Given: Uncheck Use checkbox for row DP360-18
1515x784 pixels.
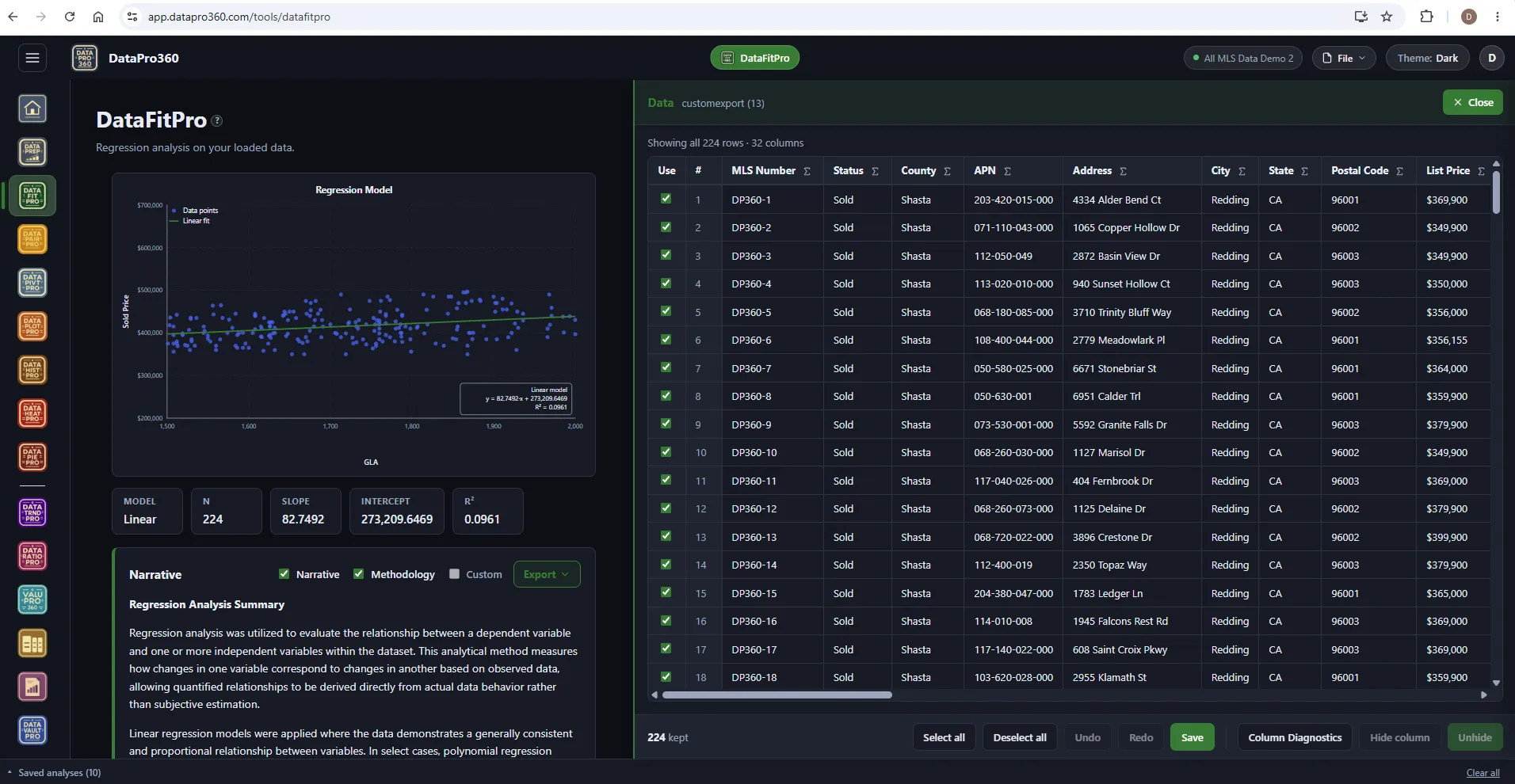Looking at the screenshot, I should point(666,676).
